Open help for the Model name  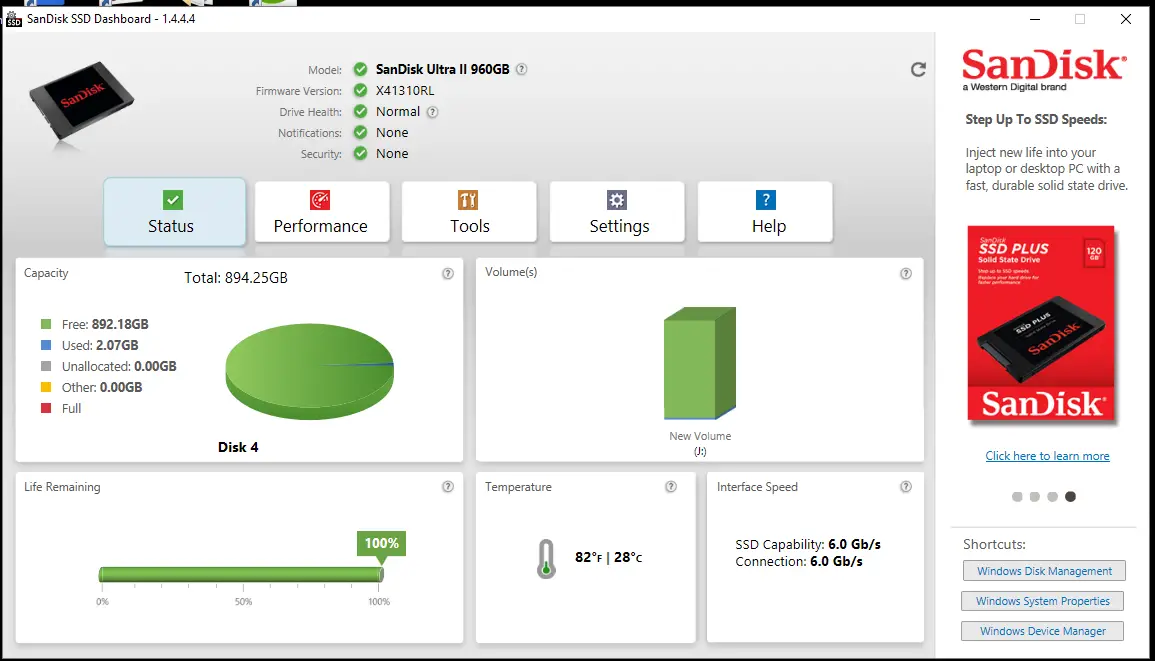point(522,69)
